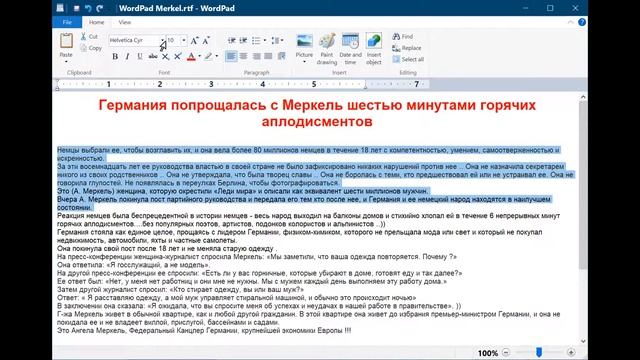Maximize the WordPad window
Screen dimensions: 640x360
[x=550, y=8]
